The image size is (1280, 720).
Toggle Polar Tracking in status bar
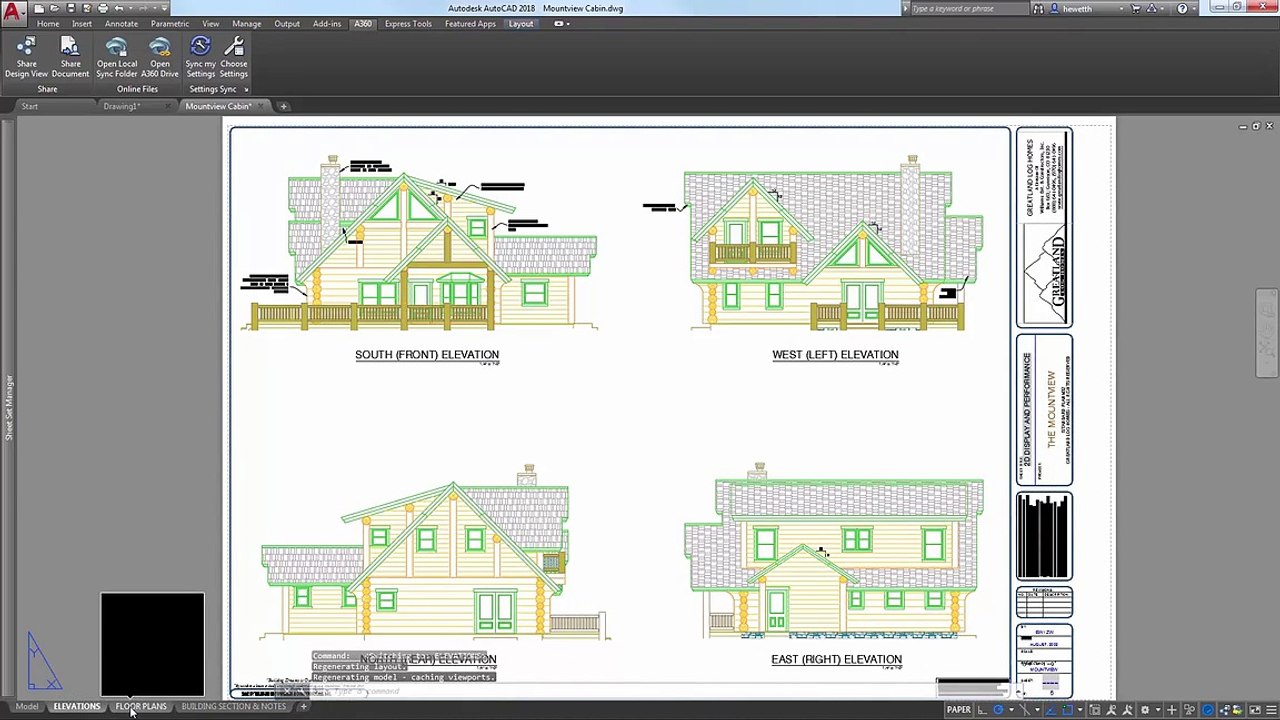998,710
